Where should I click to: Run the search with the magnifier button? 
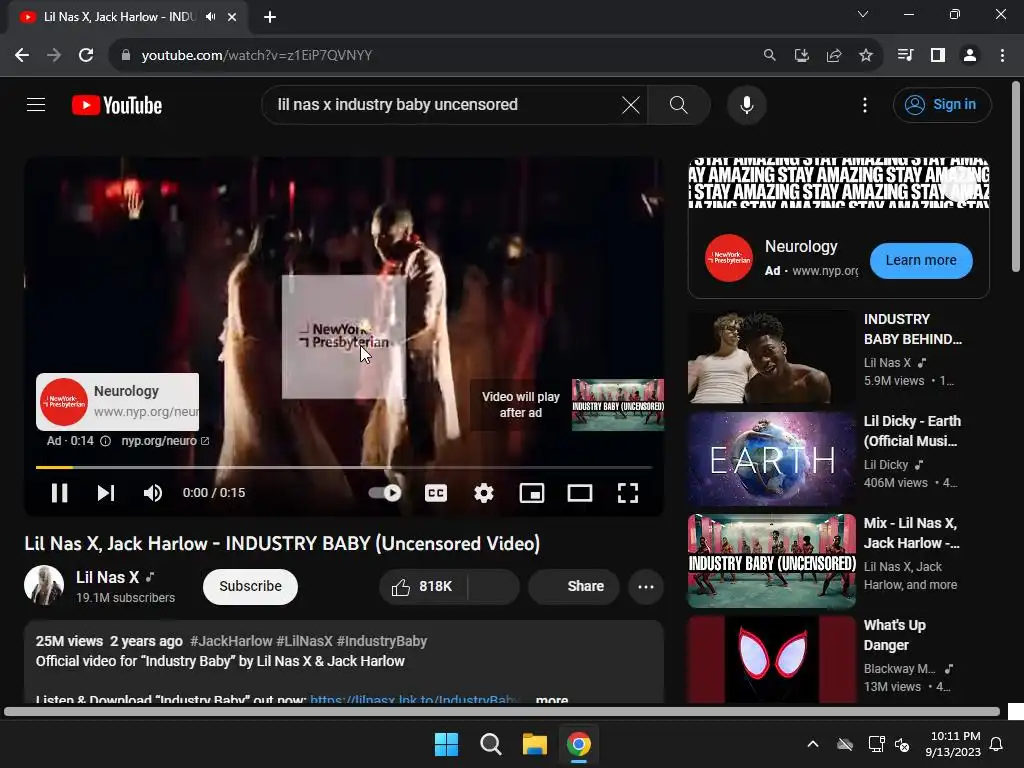click(679, 104)
